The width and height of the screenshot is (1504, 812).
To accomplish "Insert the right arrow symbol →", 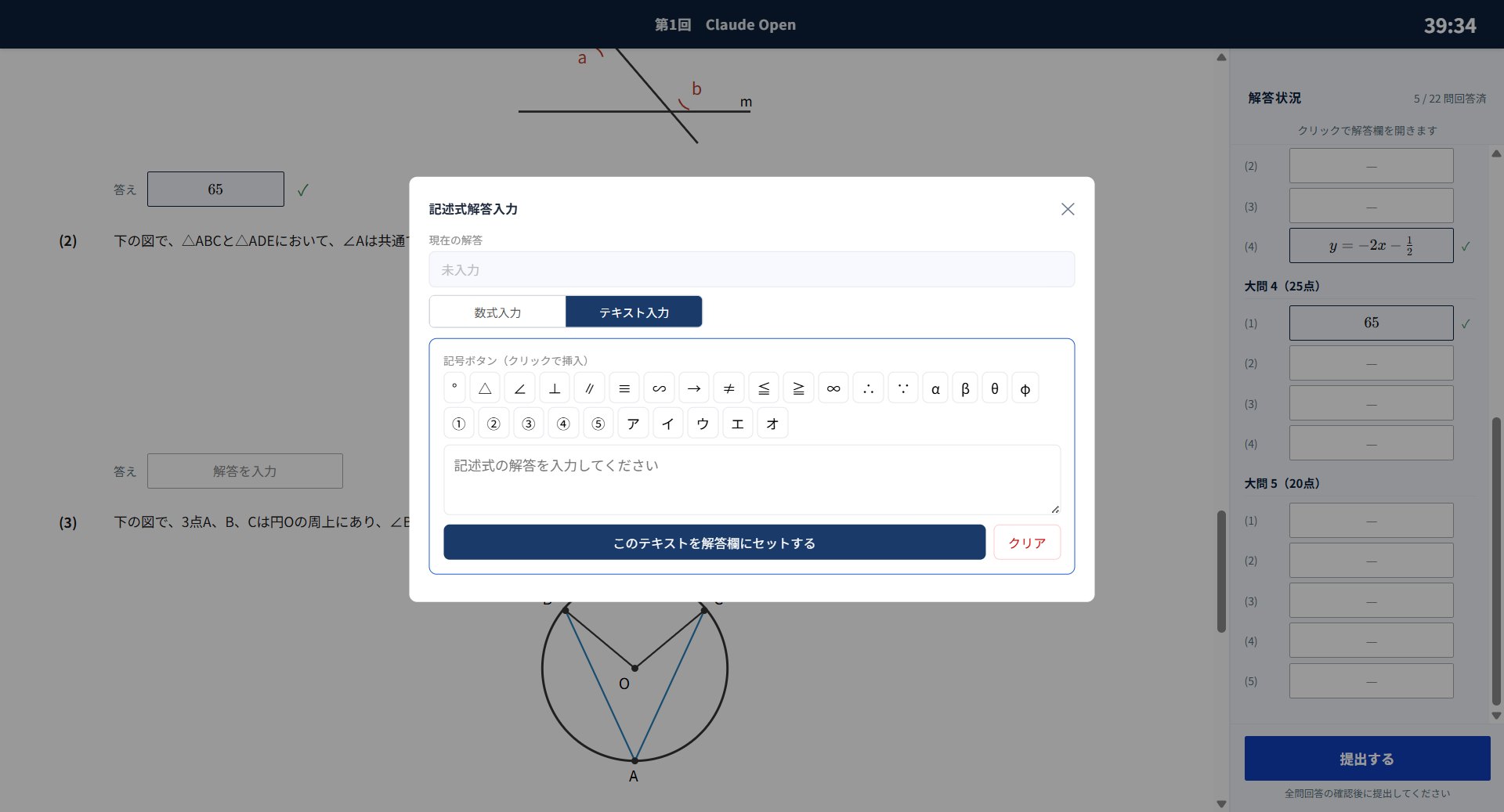I will (694, 388).
